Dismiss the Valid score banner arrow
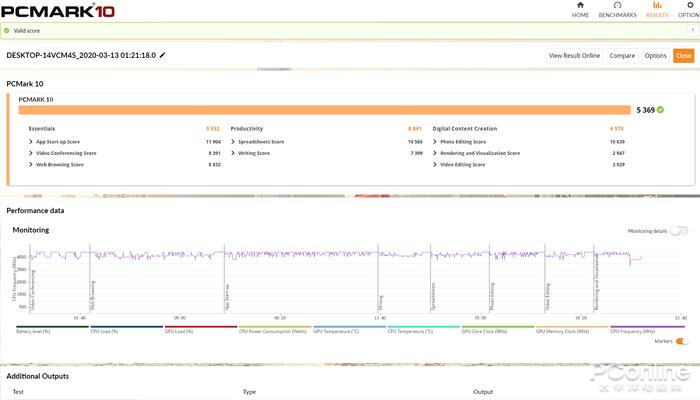This screenshot has height=400, width=700. (692, 30)
